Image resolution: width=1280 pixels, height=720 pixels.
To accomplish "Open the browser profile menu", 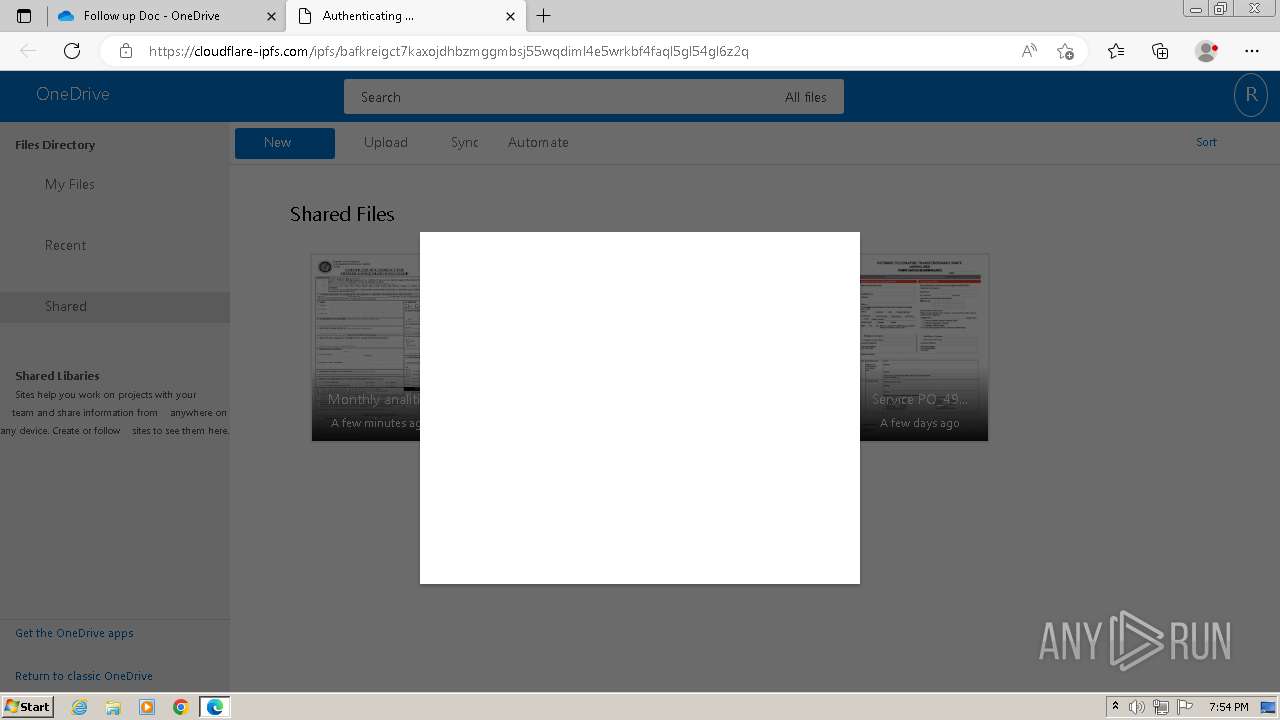I will [x=1206, y=51].
